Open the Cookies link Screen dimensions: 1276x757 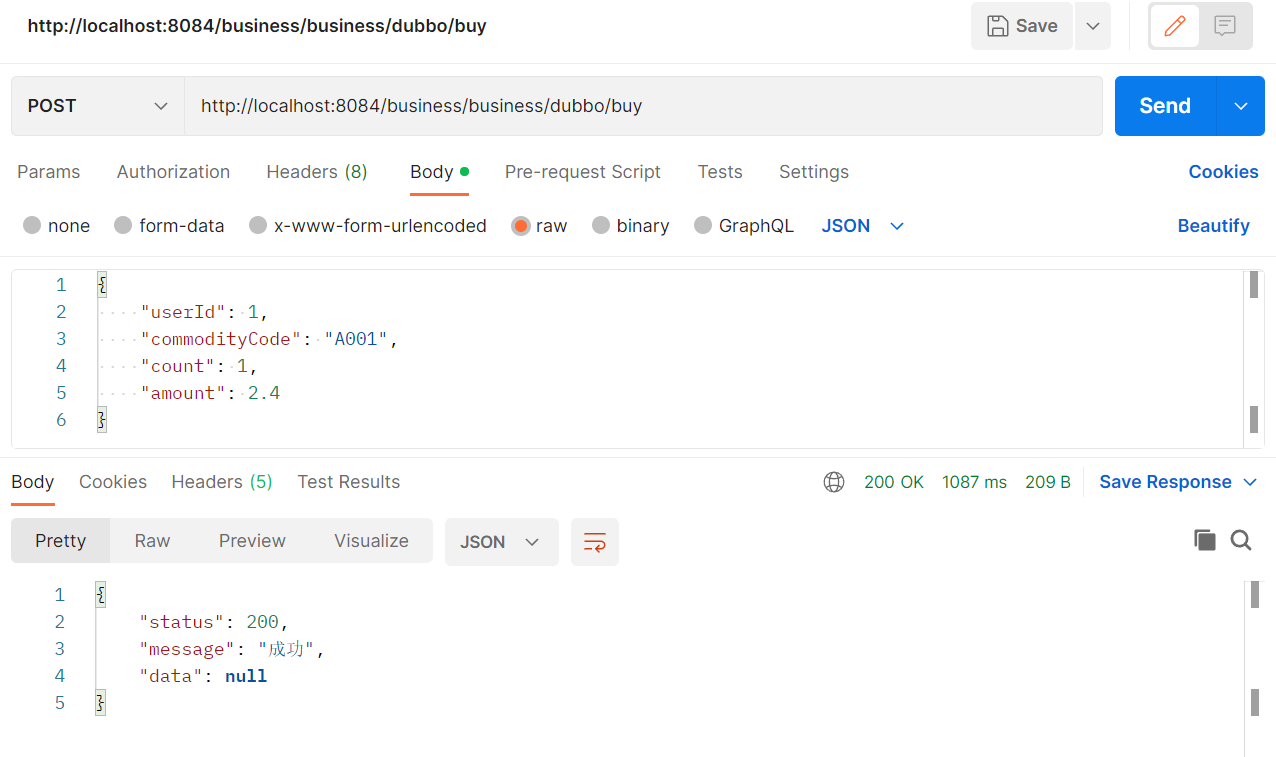point(1223,172)
